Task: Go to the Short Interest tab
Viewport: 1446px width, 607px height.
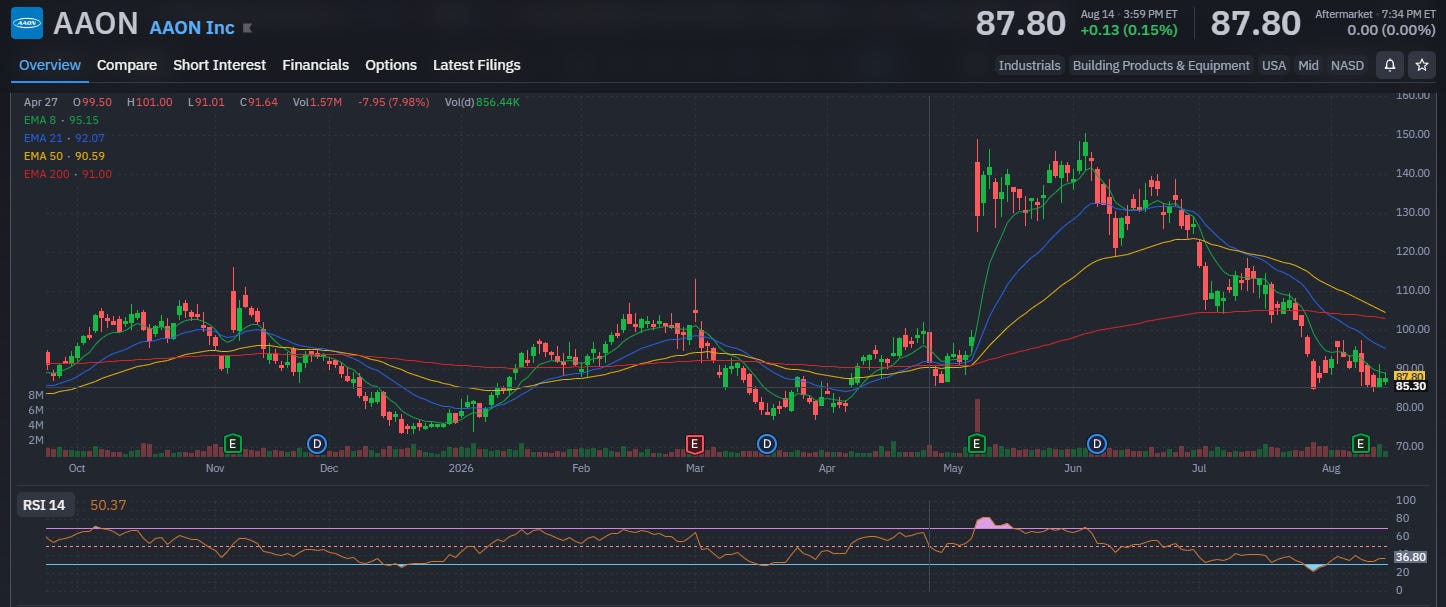Action: (219, 65)
